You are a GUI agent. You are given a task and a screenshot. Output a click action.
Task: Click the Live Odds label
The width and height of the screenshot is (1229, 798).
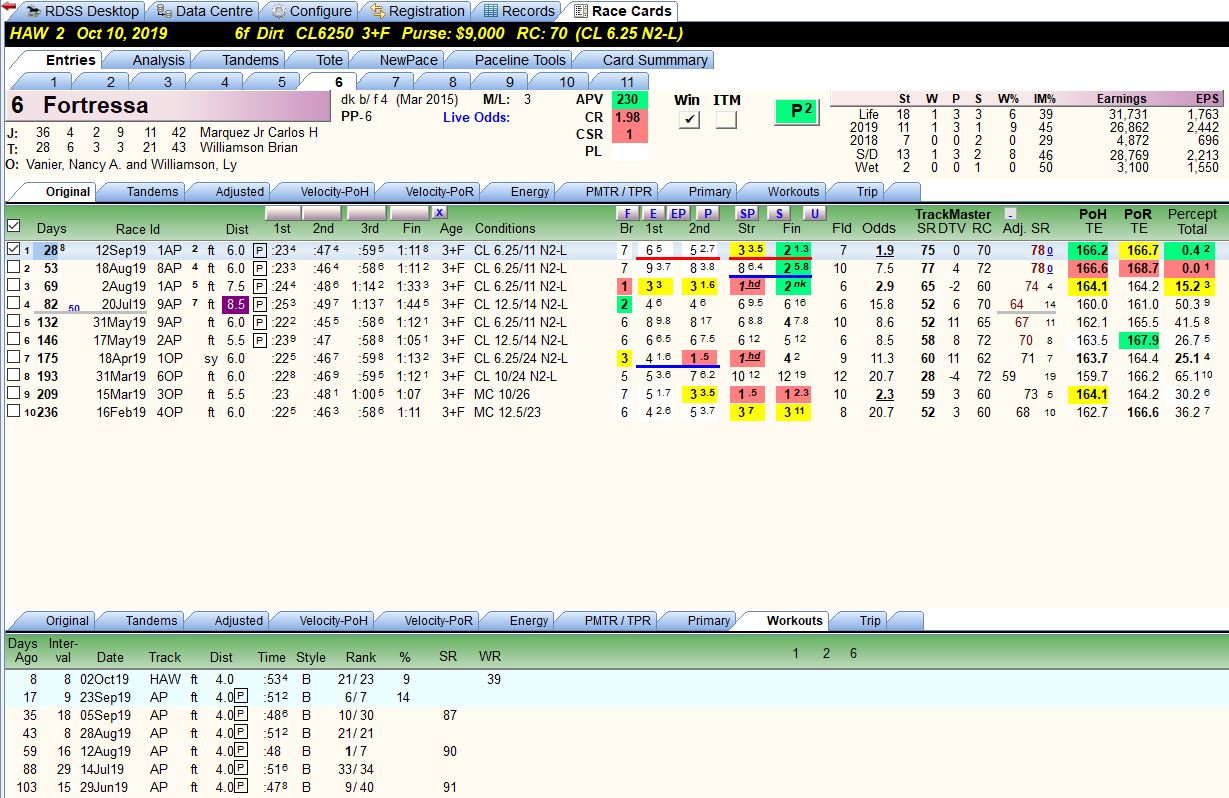click(476, 118)
